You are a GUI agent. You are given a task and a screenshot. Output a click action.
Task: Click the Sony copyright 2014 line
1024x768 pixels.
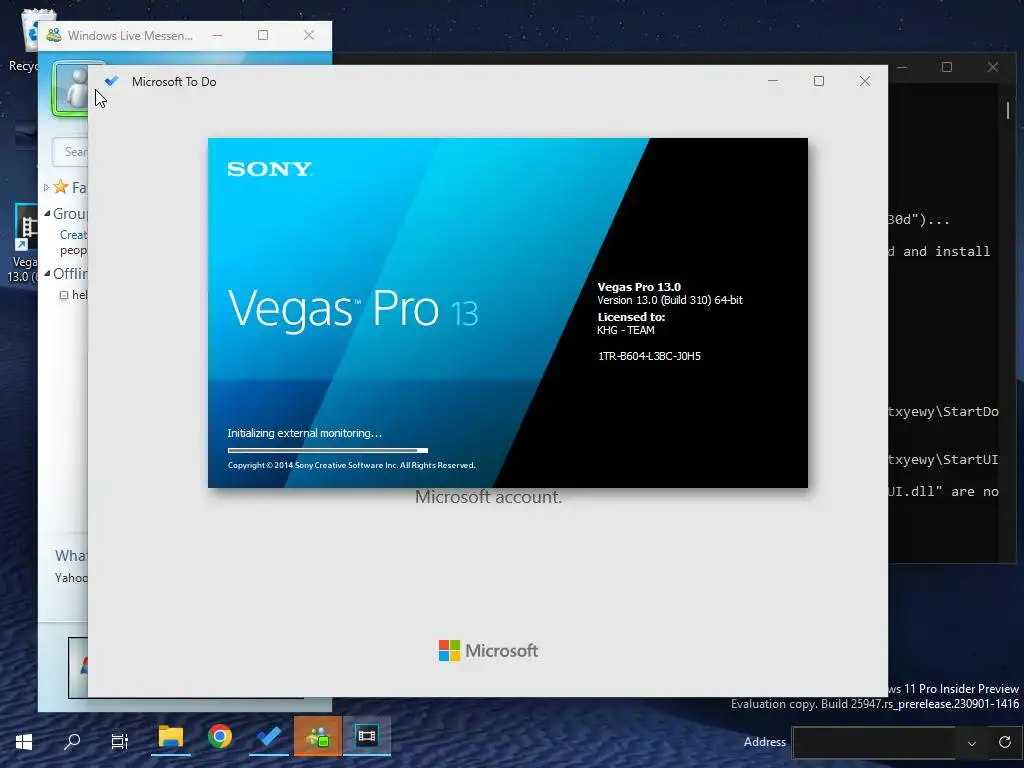point(351,466)
